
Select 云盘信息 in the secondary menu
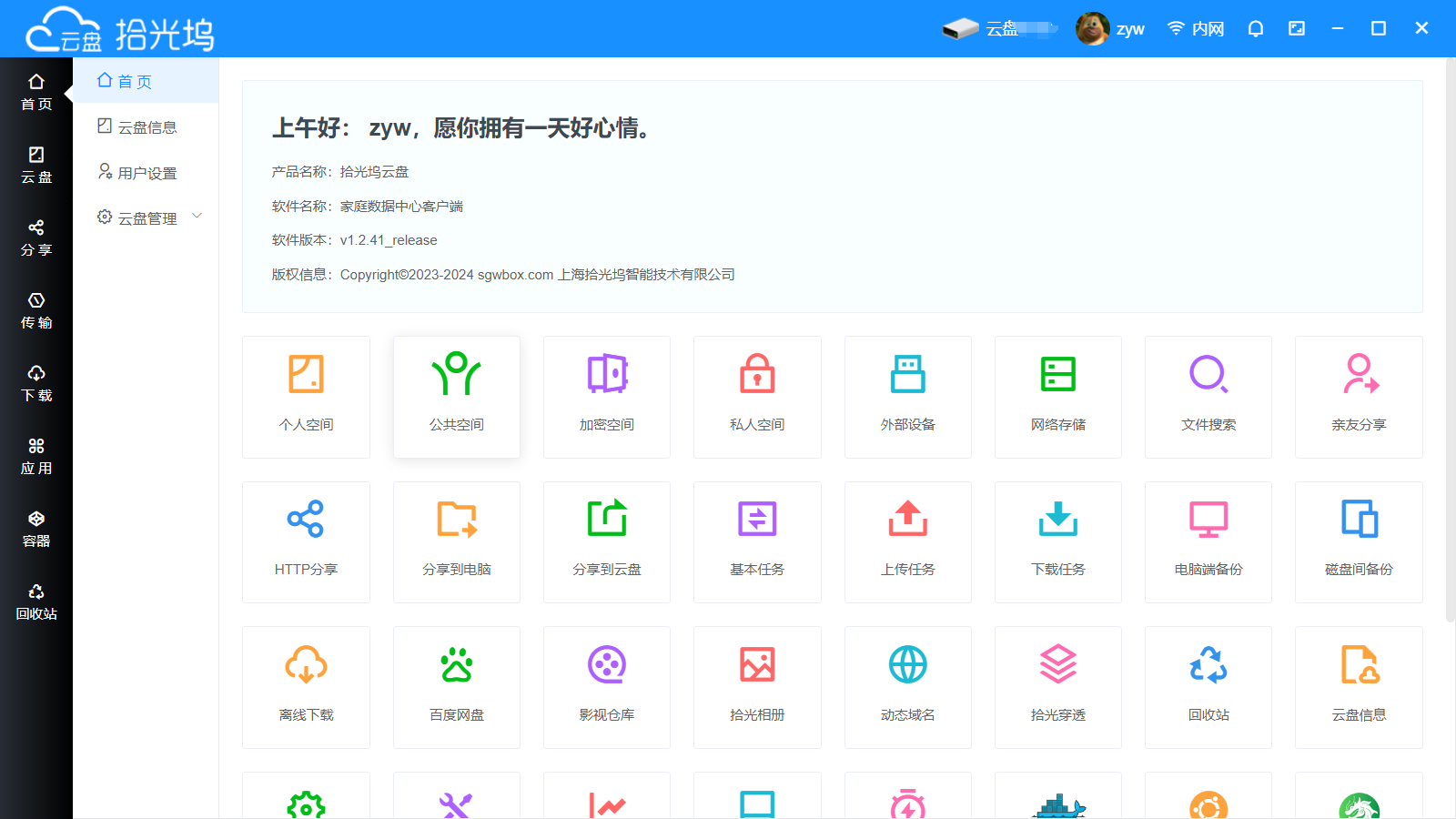pos(146,126)
